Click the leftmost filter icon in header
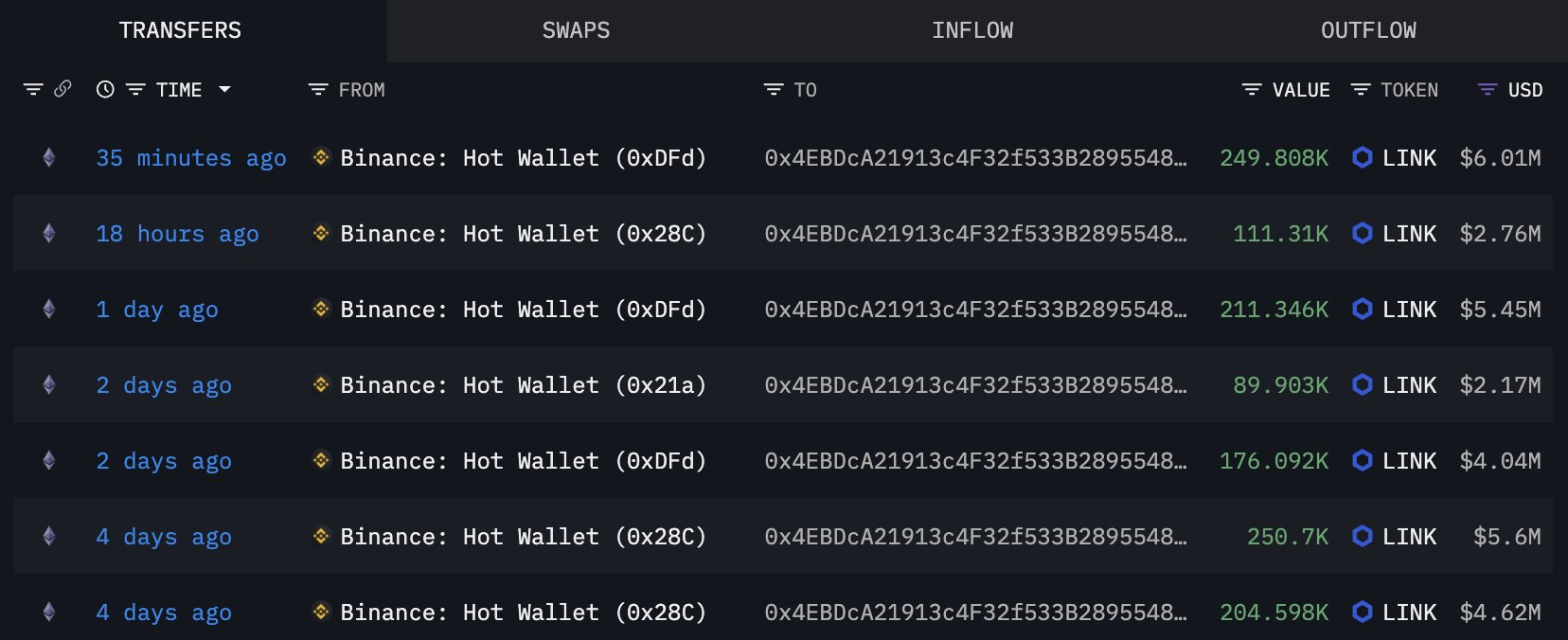Viewport: 1568px width, 640px height. tap(33, 89)
